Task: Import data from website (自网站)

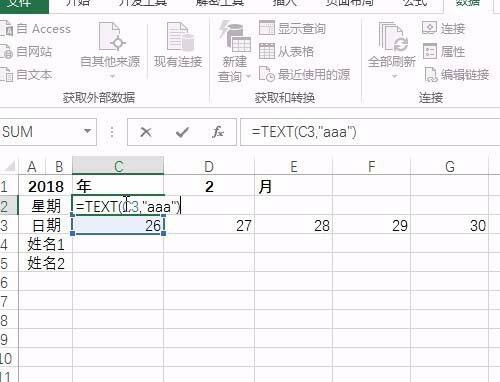Action: pos(26,52)
